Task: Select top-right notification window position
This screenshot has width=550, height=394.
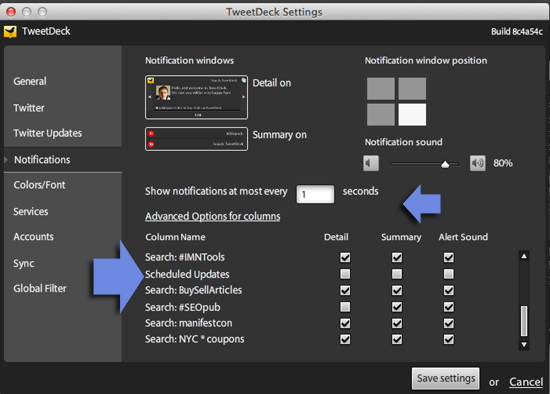Action: click(412, 89)
